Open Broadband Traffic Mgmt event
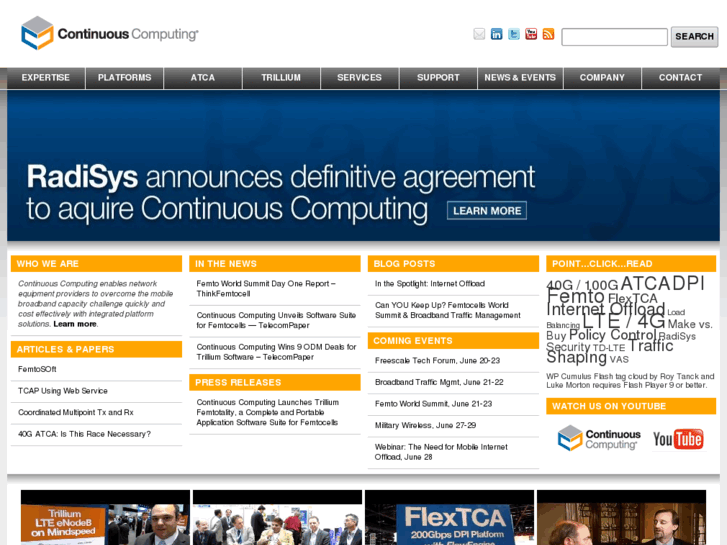 click(439, 382)
